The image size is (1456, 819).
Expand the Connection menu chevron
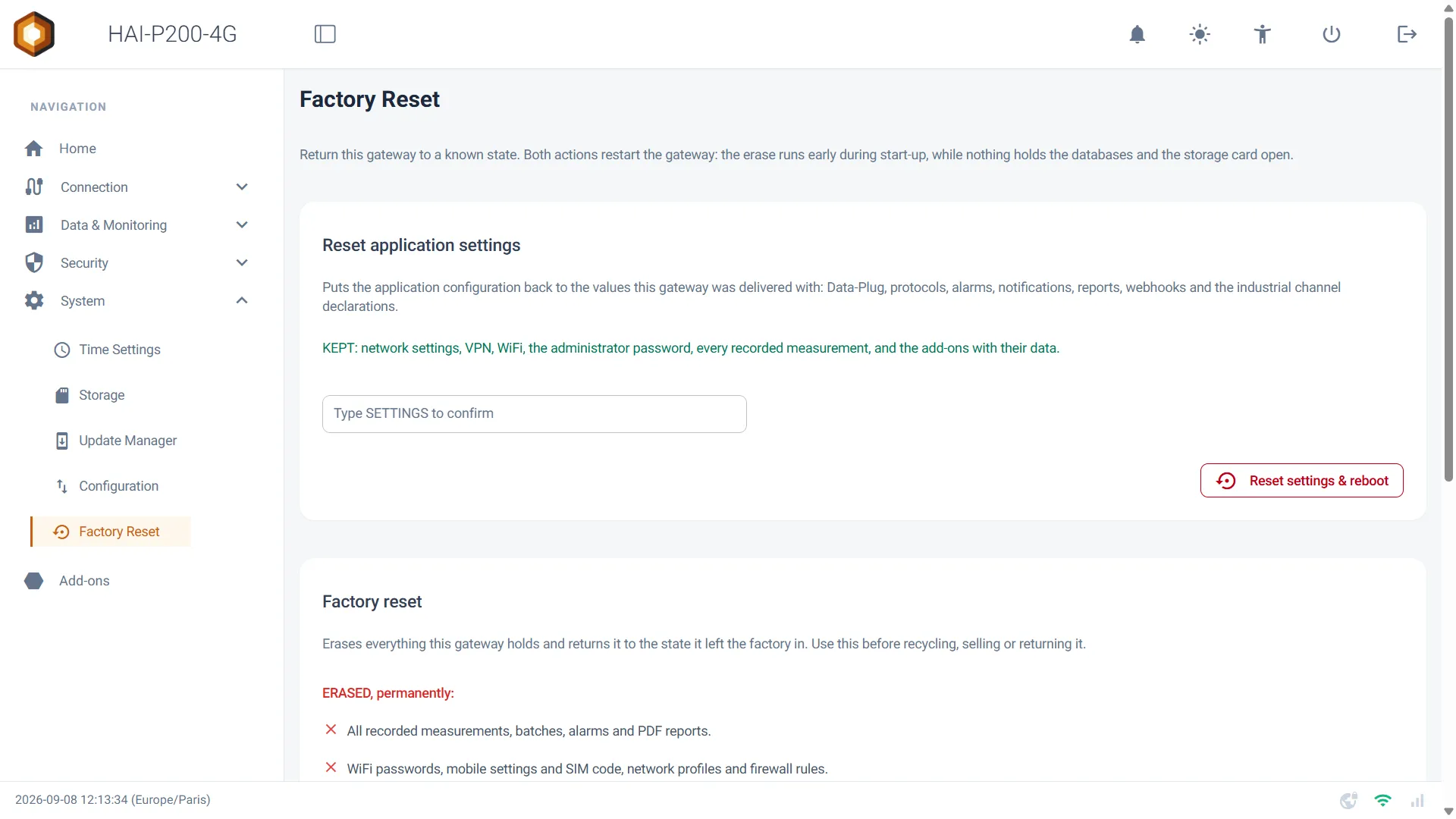coord(242,187)
